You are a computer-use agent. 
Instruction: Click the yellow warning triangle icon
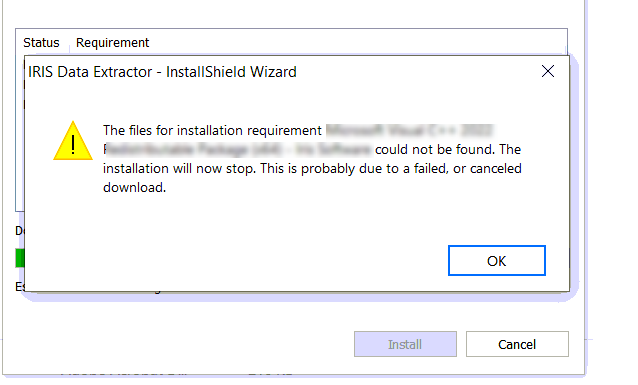(73, 141)
